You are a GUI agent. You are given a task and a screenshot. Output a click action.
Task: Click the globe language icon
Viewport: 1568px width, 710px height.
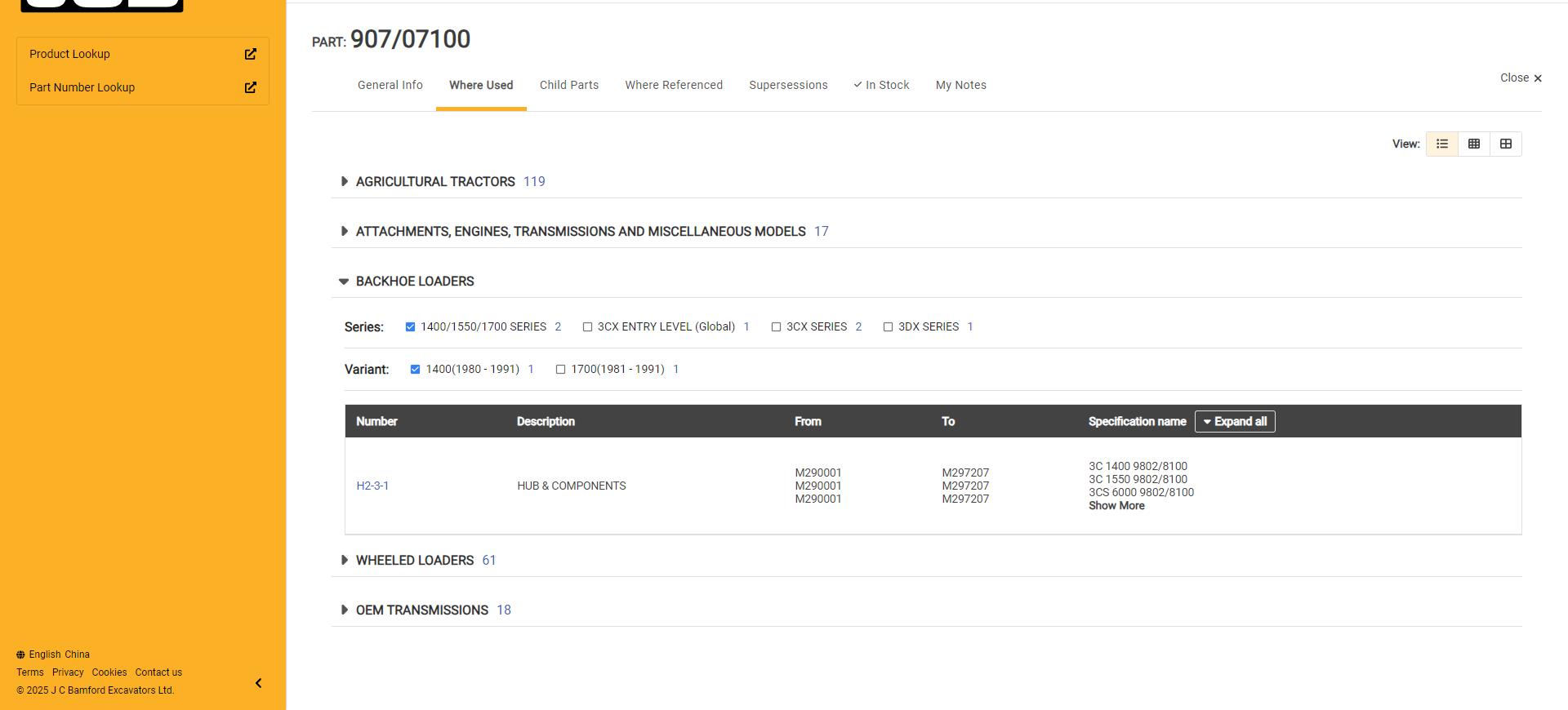(20, 655)
